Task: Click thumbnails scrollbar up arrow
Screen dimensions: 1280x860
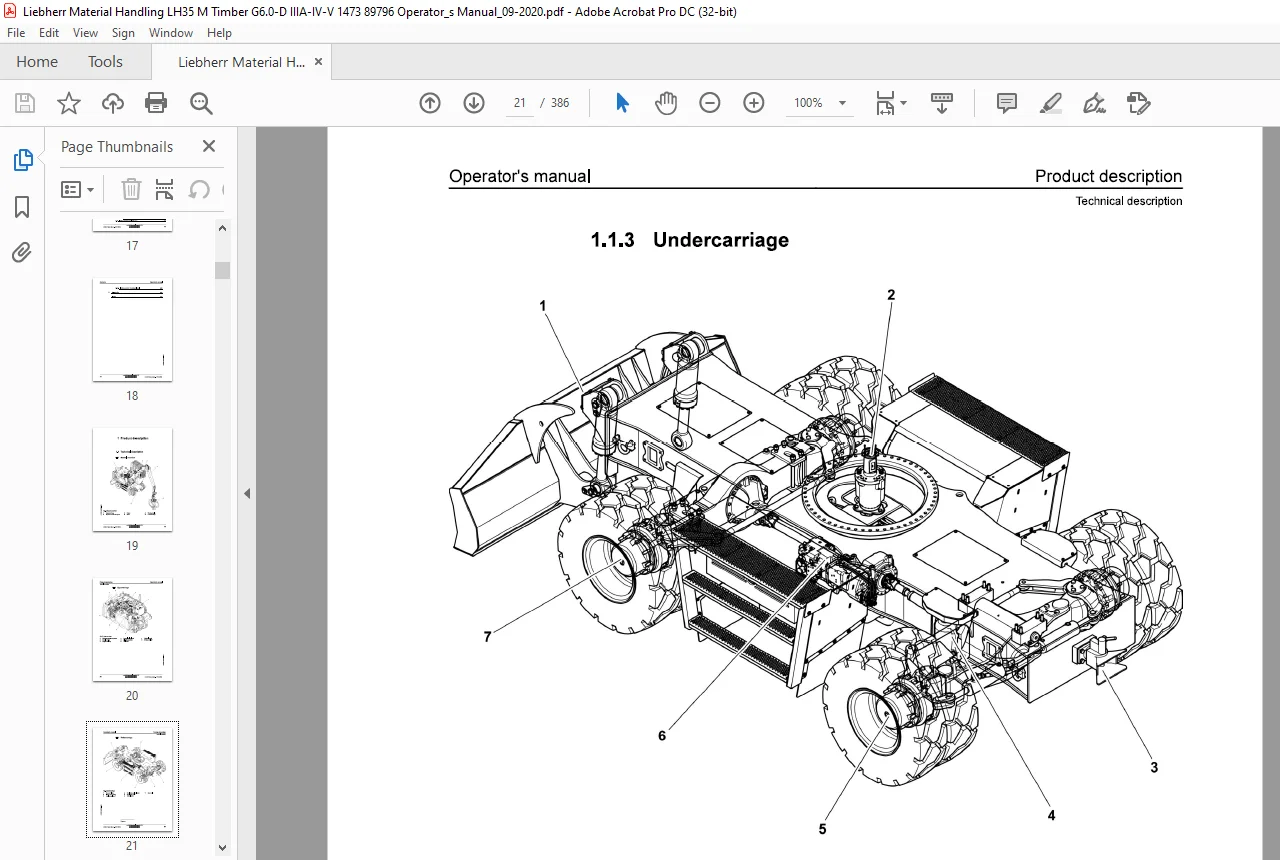Action: point(223,227)
